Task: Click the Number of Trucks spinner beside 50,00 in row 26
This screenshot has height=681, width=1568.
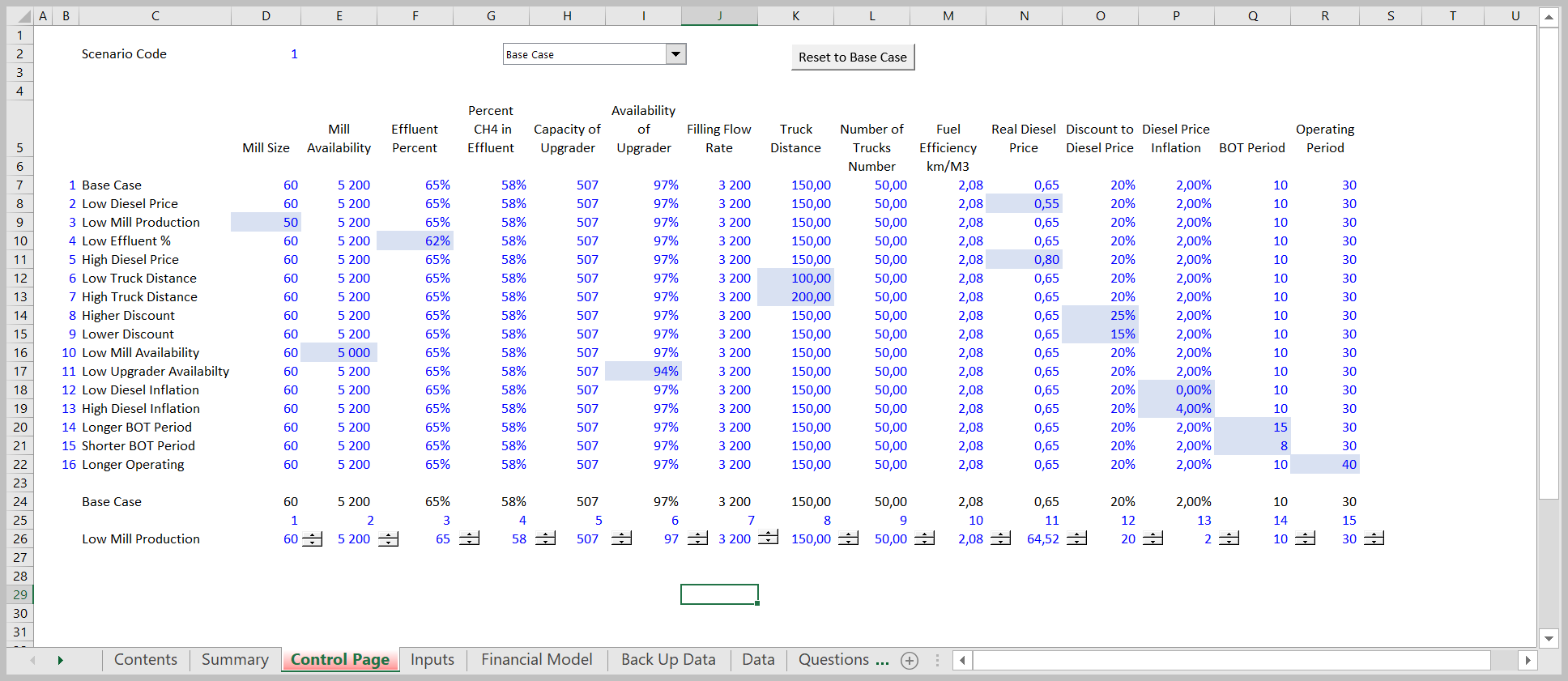Action: tap(924, 538)
